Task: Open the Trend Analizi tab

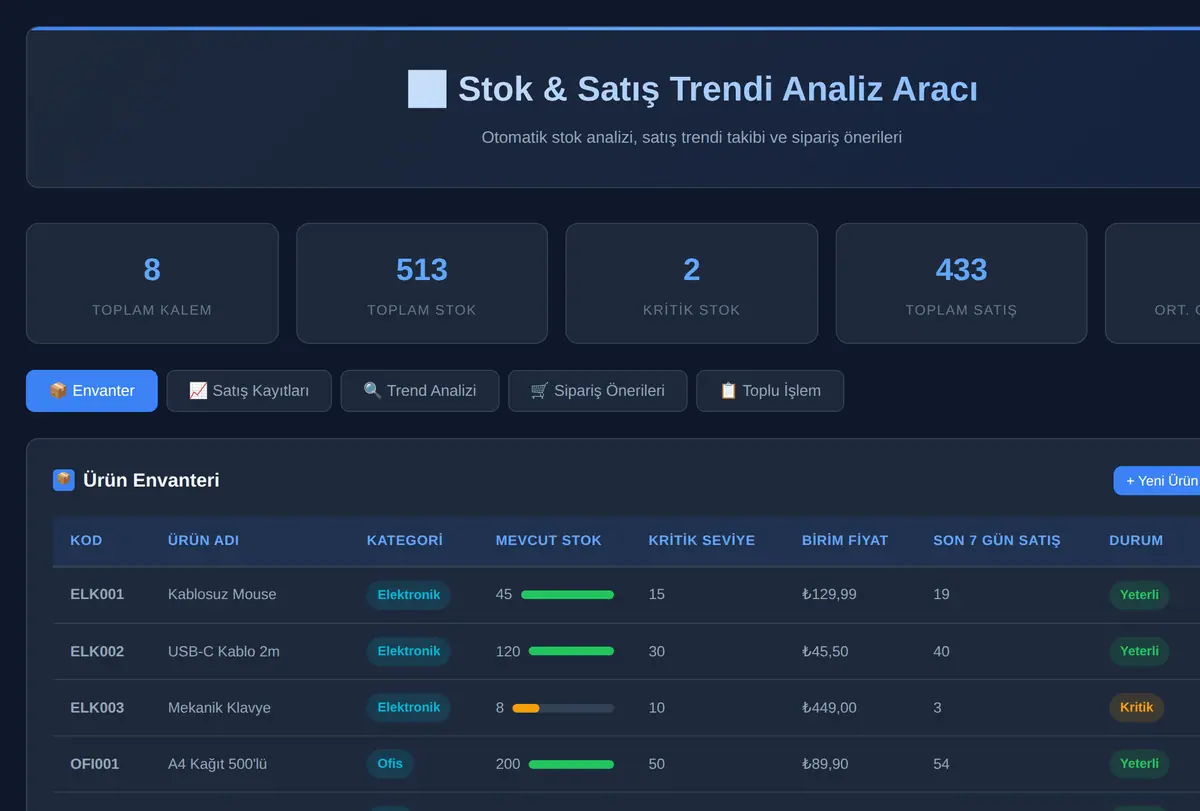Action: click(x=420, y=391)
